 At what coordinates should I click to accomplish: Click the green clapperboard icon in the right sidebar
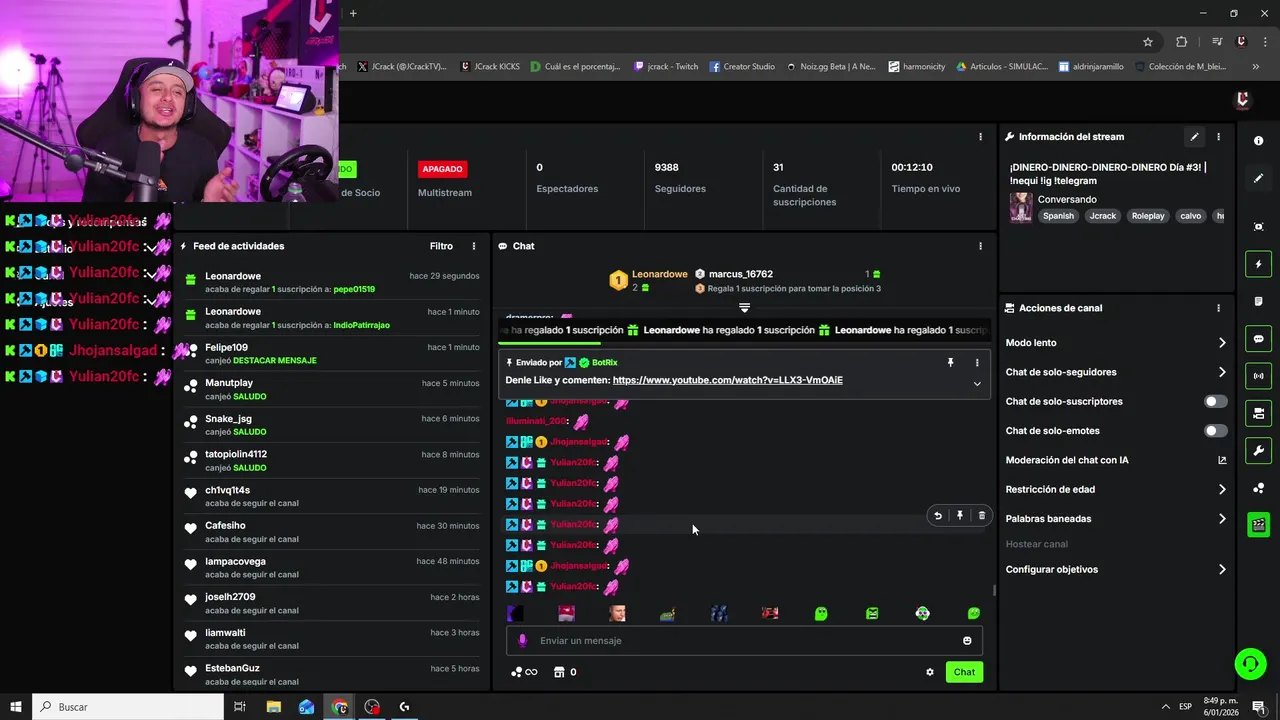tap(1258, 525)
